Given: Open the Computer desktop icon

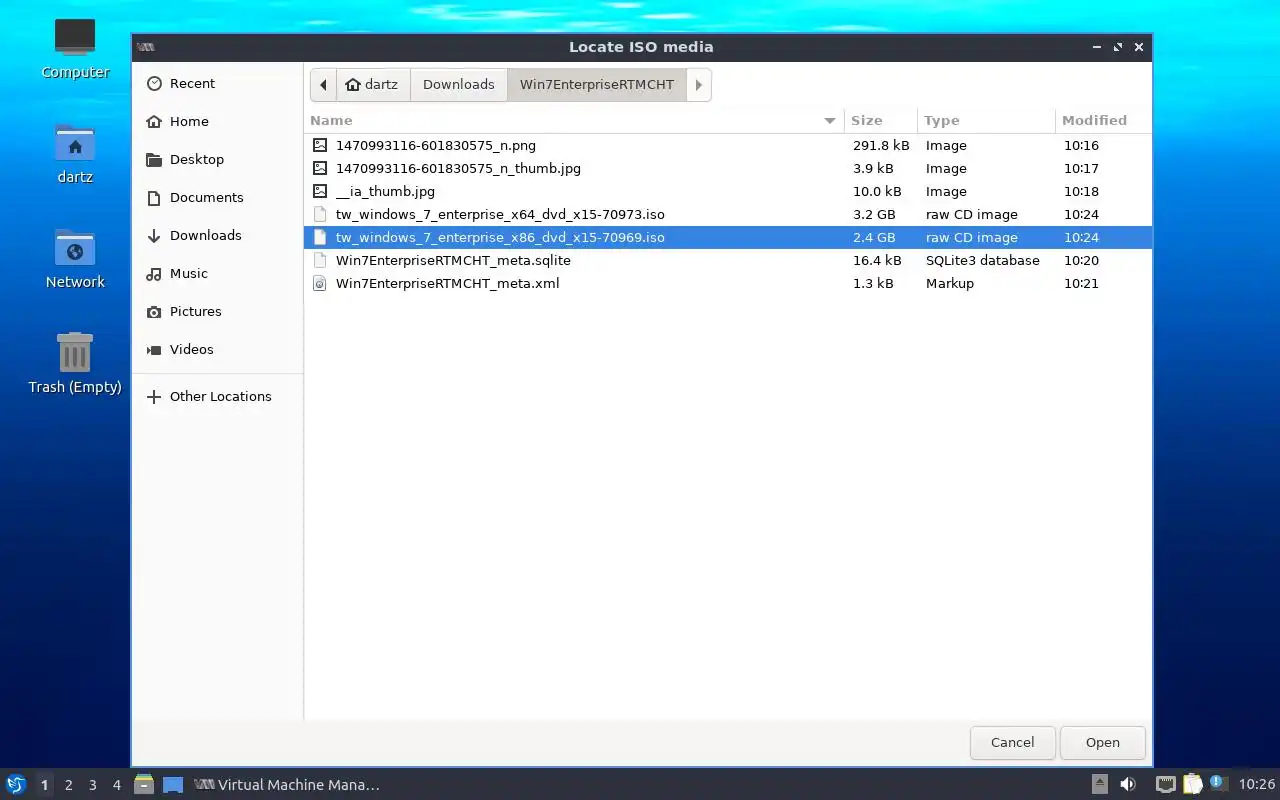Looking at the screenshot, I should click(x=75, y=49).
